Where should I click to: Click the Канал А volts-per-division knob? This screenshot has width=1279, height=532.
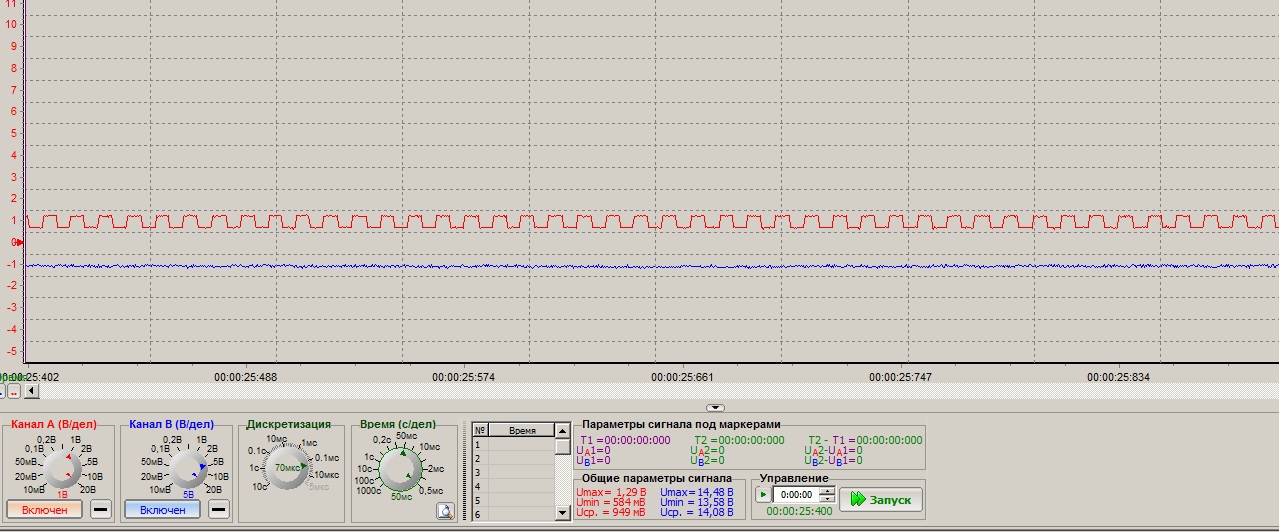62,468
